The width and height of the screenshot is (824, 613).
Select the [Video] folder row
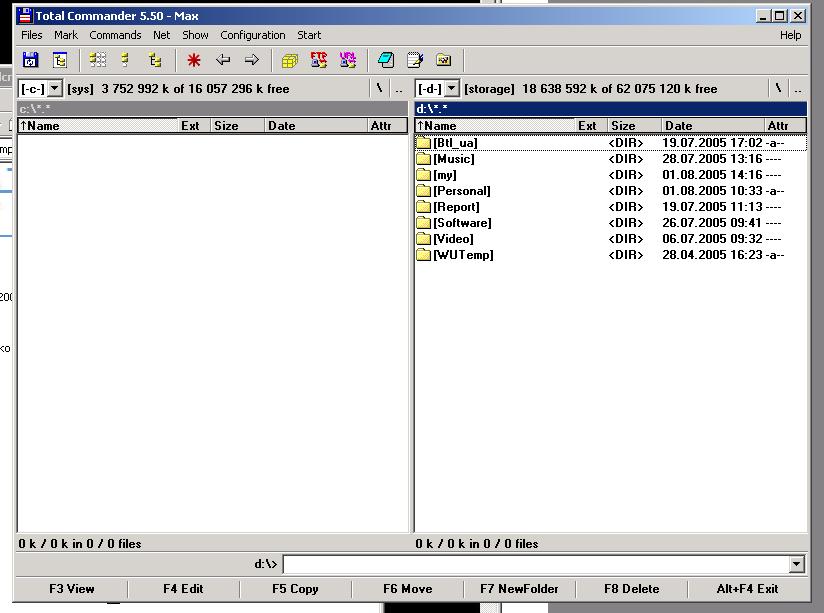[x=611, y=239]
